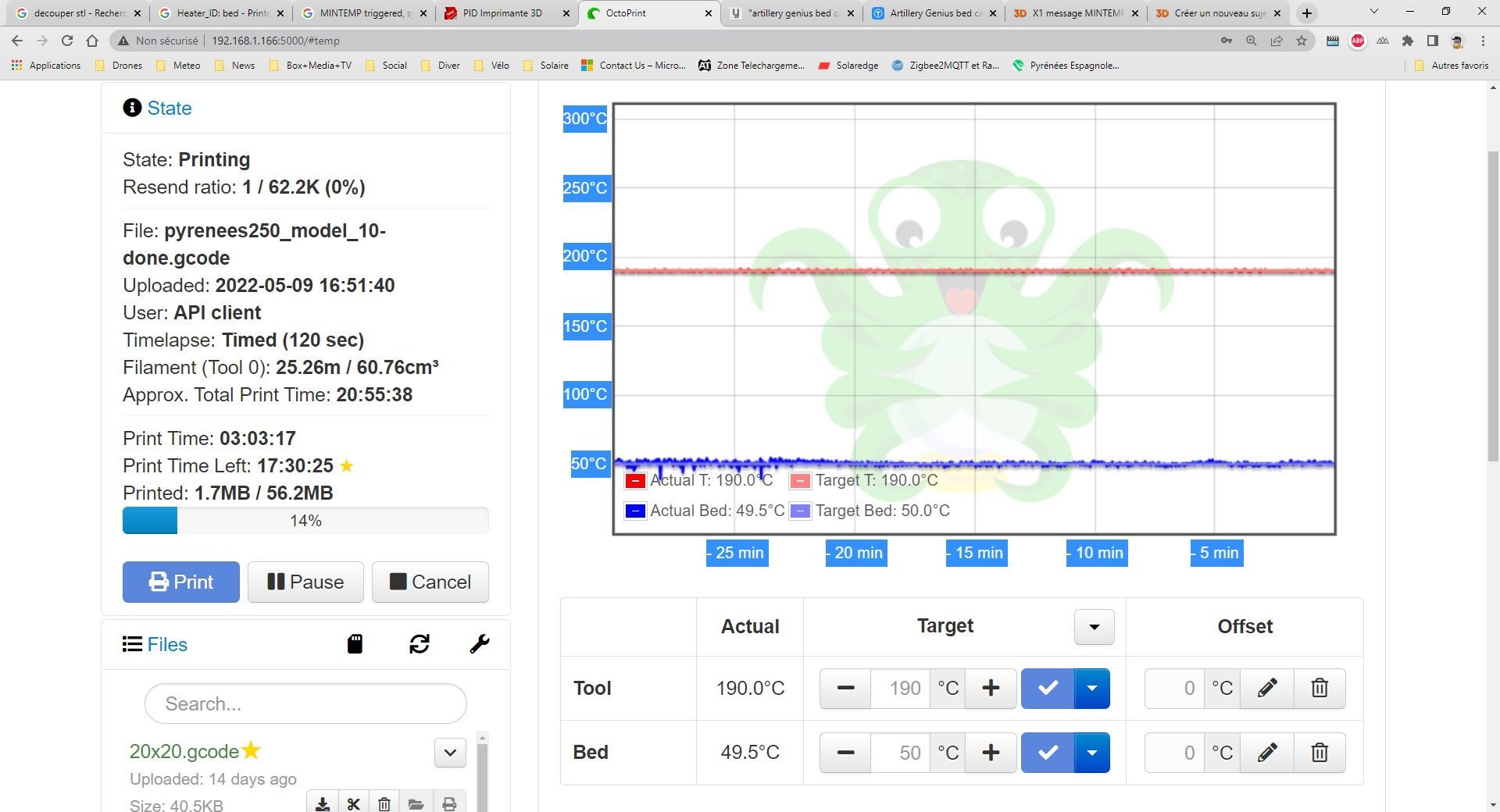
Task: Click Bed offset input field
Action: pyautogui.click(x=1174, y=753)
